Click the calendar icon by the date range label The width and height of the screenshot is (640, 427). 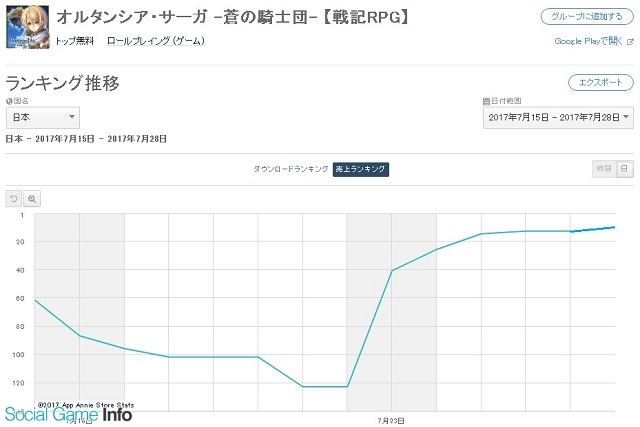pyautogui.click(x=486, y=101)
